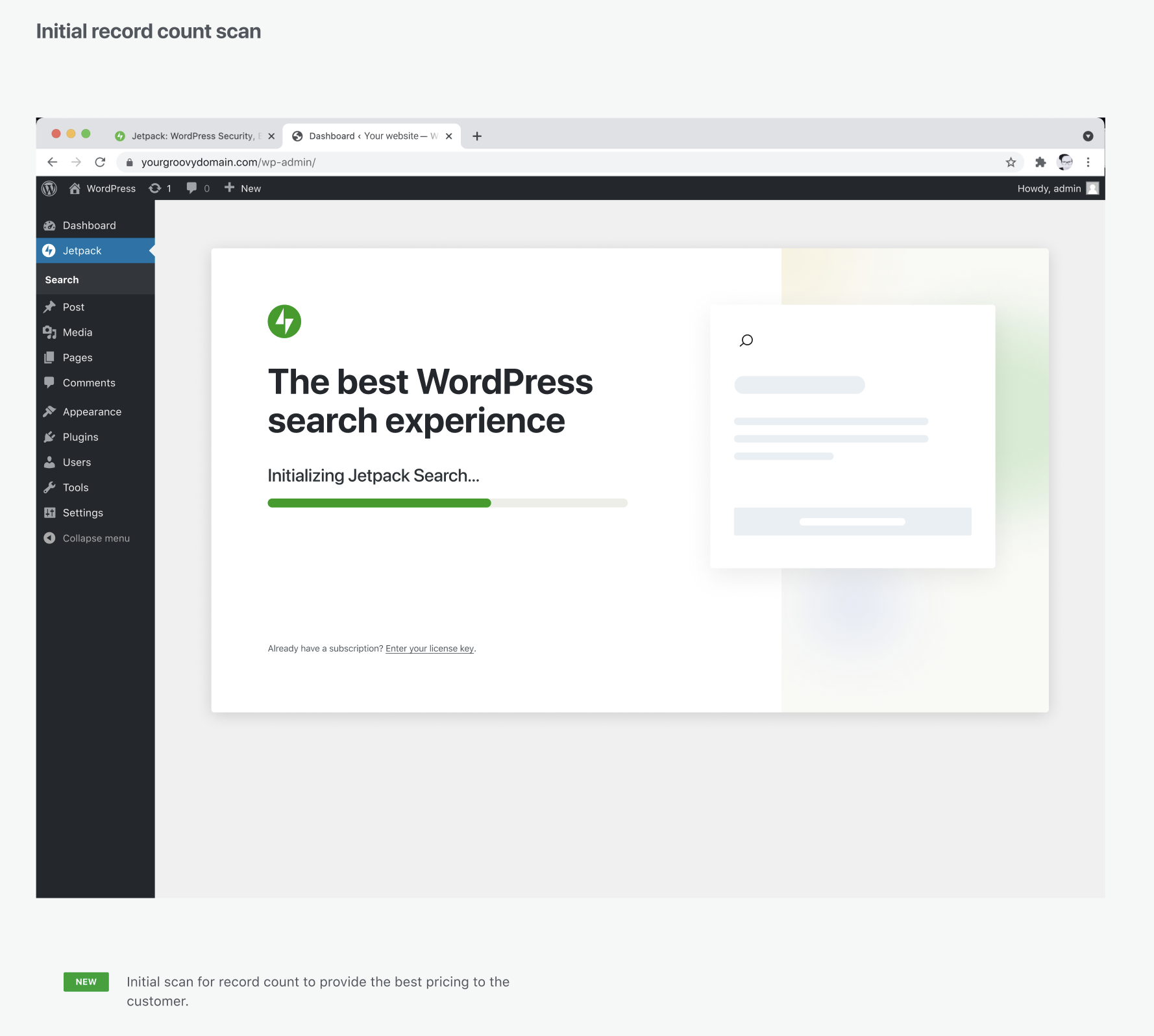This screenshot has width=1154, height=1036.
Task: Open the browser three-dot menu
Action: [1088, 162]
